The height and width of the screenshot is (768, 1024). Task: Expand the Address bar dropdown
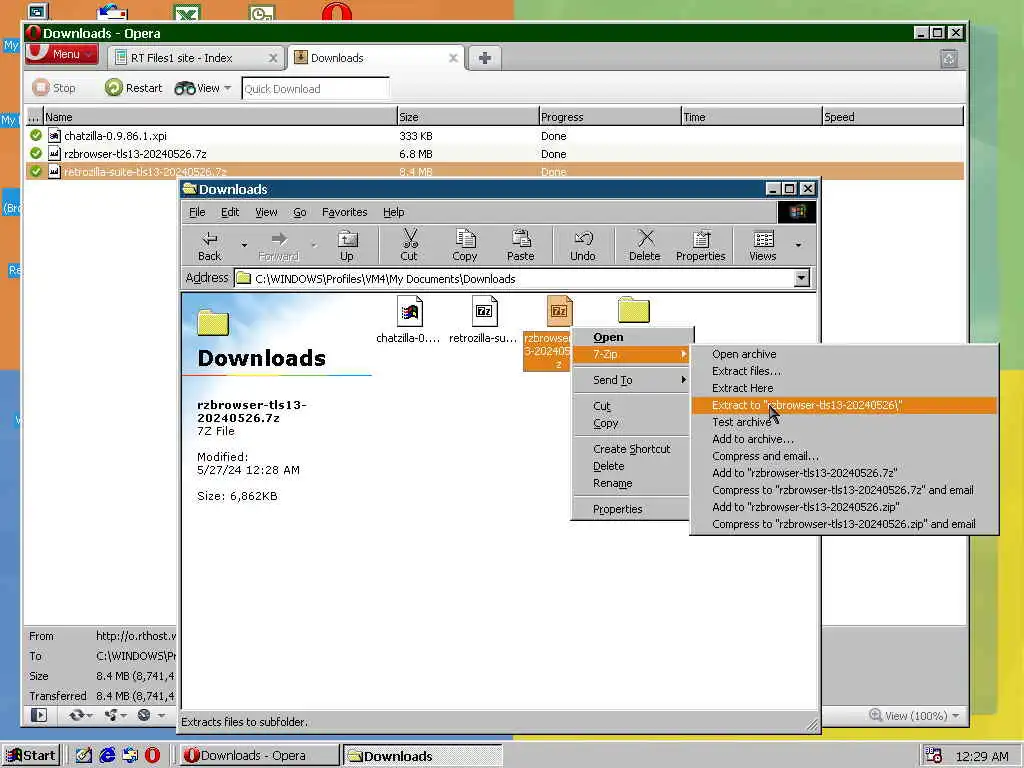pyautogui.click(x=801, y=279)
